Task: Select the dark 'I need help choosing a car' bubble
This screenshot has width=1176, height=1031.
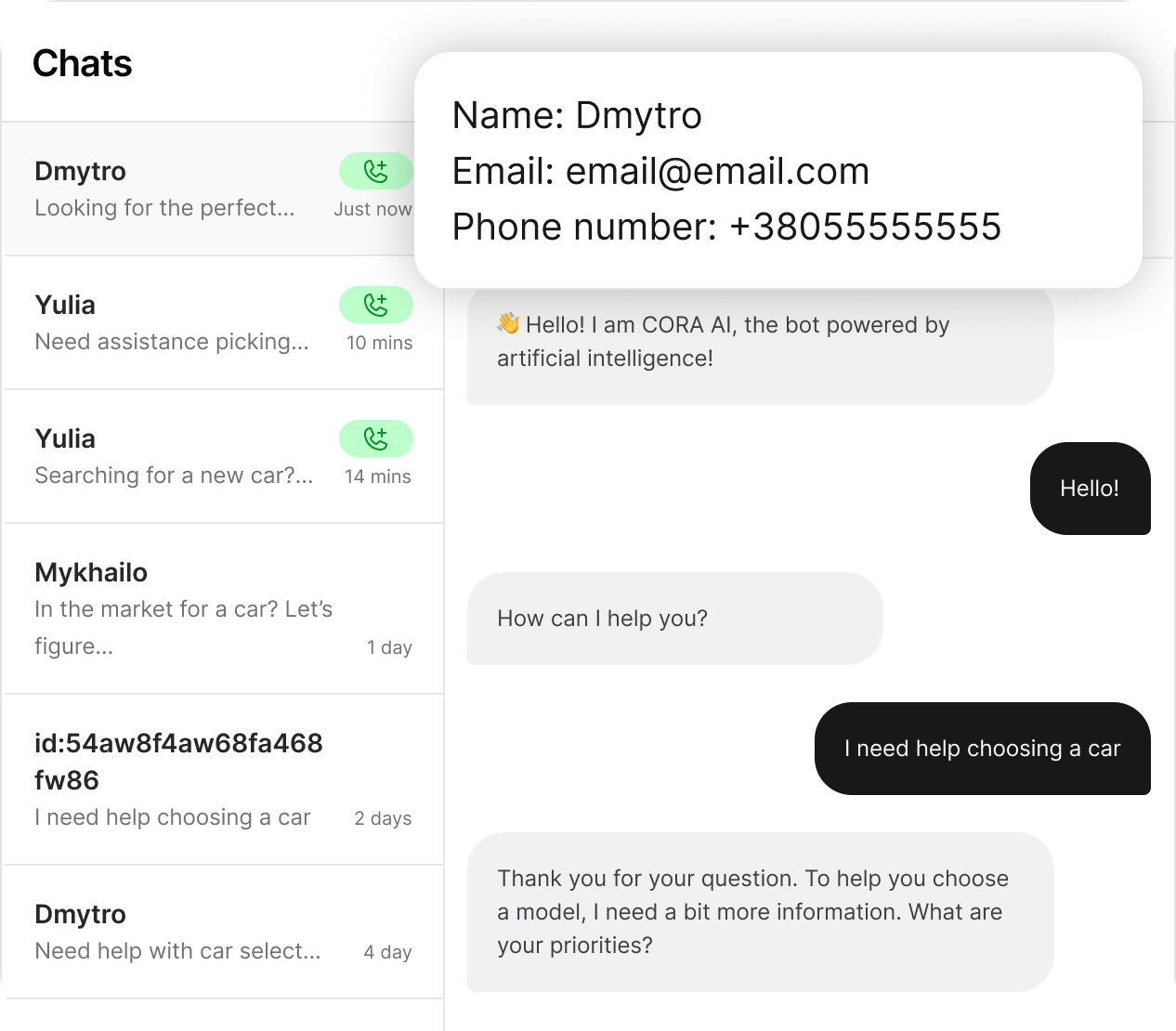Action: coord(982,749)
